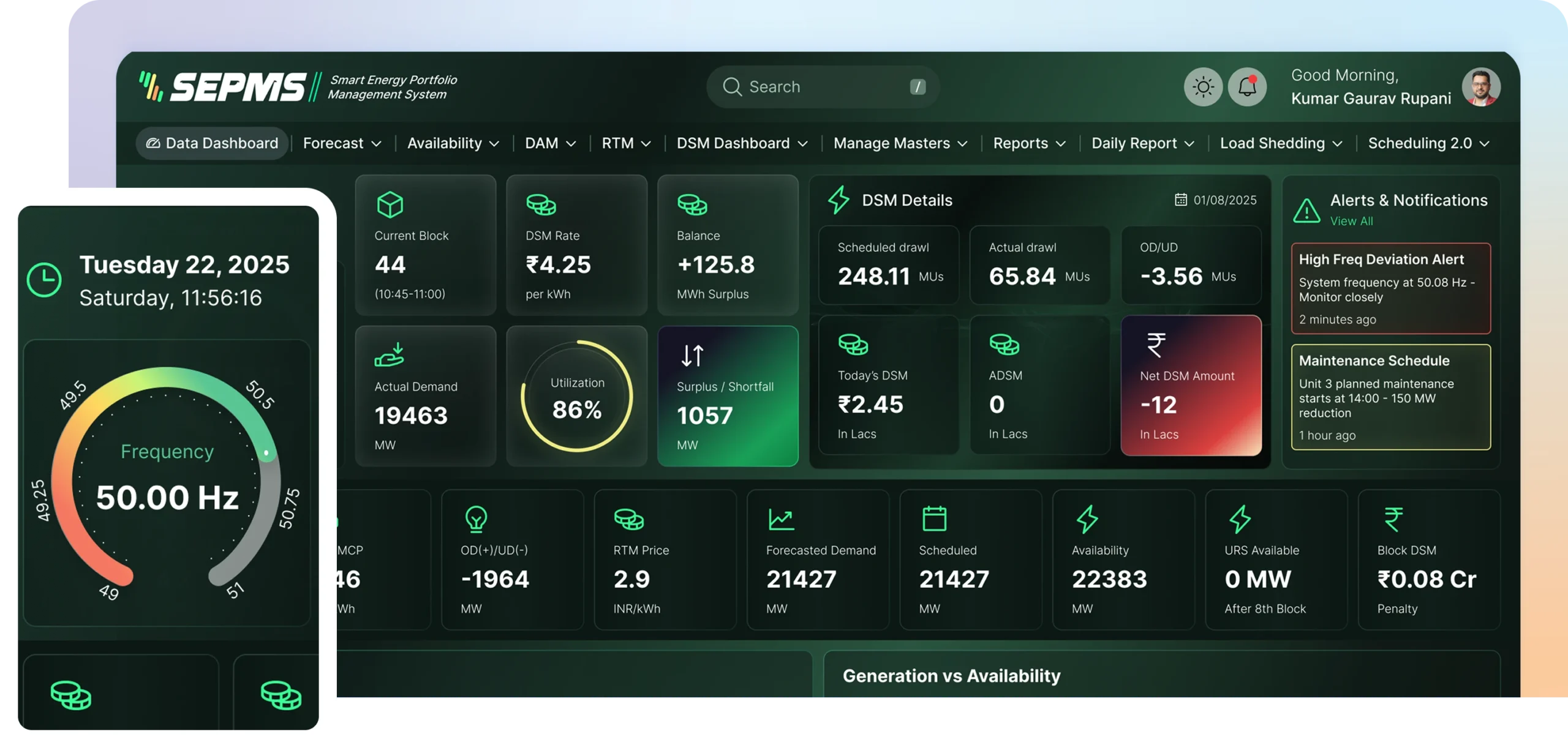Open the High Freq Deviation Alert card

(1390, 288)
